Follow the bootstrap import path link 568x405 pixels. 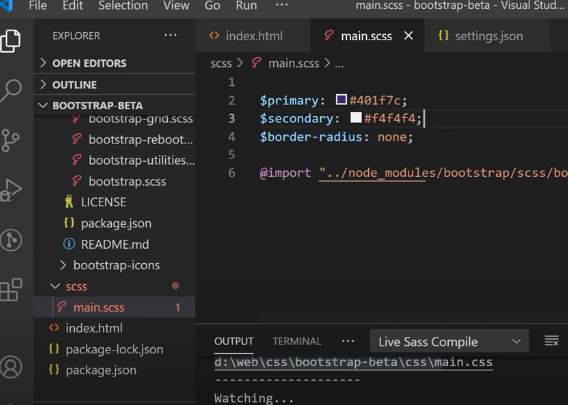coord(443,173)
